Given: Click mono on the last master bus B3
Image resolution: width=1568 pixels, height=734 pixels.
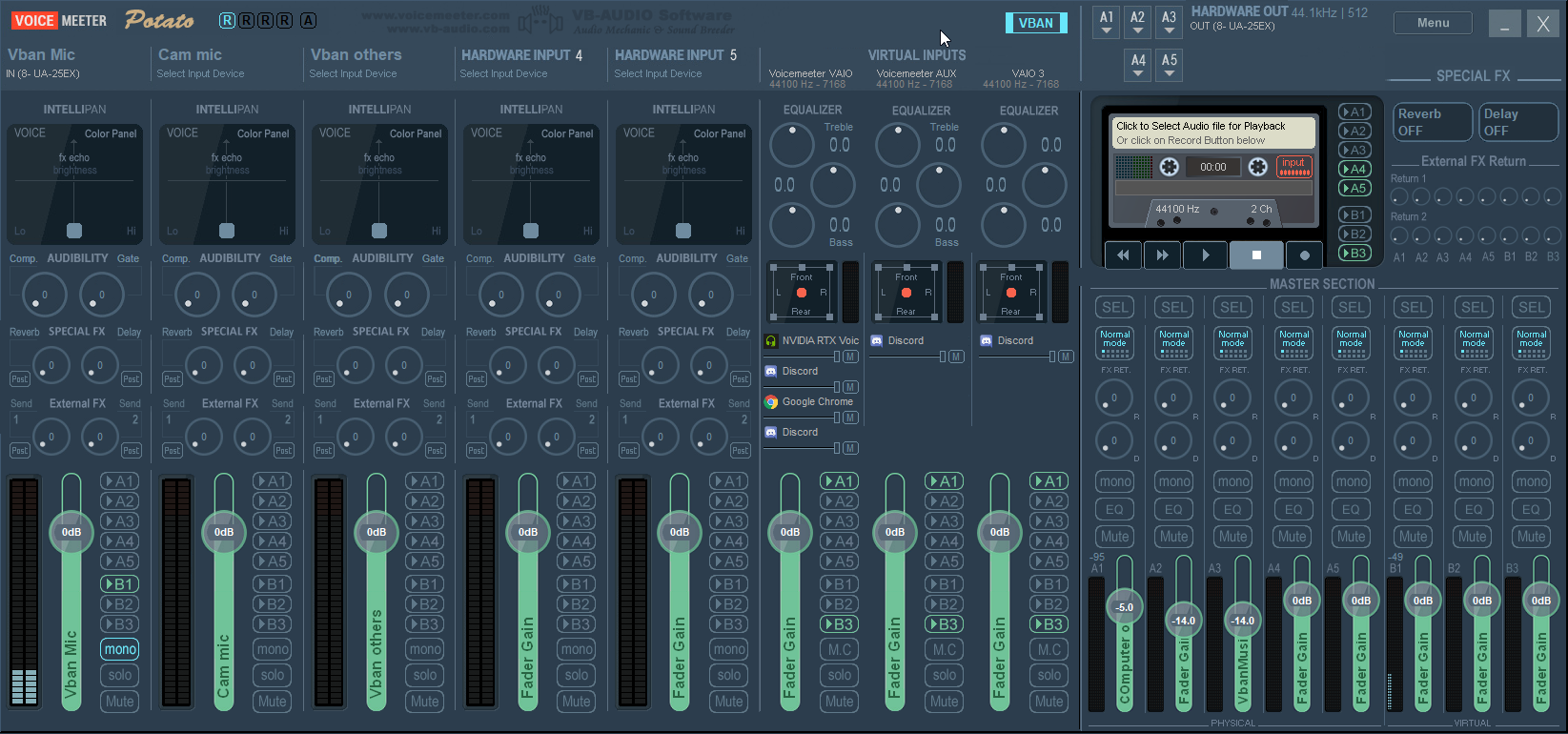Looking at the screenshot, I should click(1532, 481).
